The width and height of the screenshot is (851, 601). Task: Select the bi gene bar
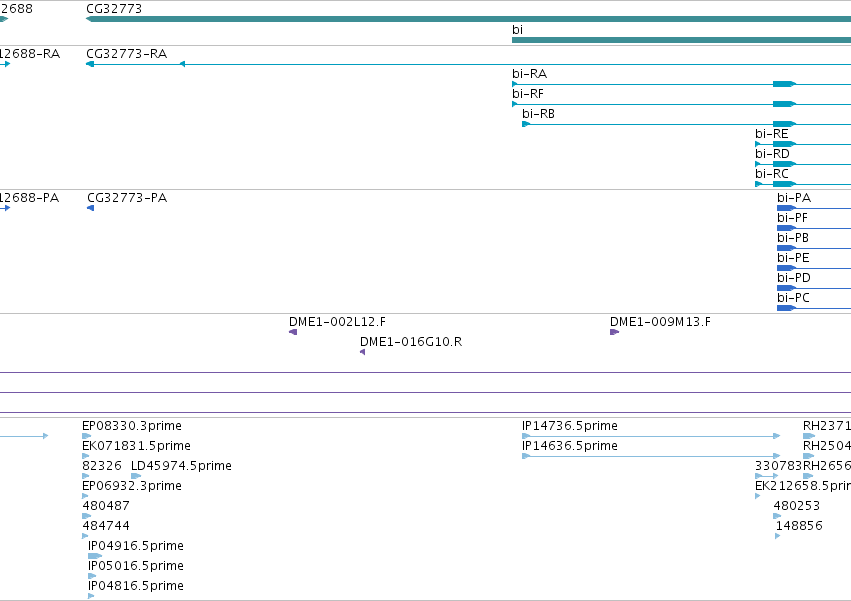pyautogui.click(x=682, y=40)
